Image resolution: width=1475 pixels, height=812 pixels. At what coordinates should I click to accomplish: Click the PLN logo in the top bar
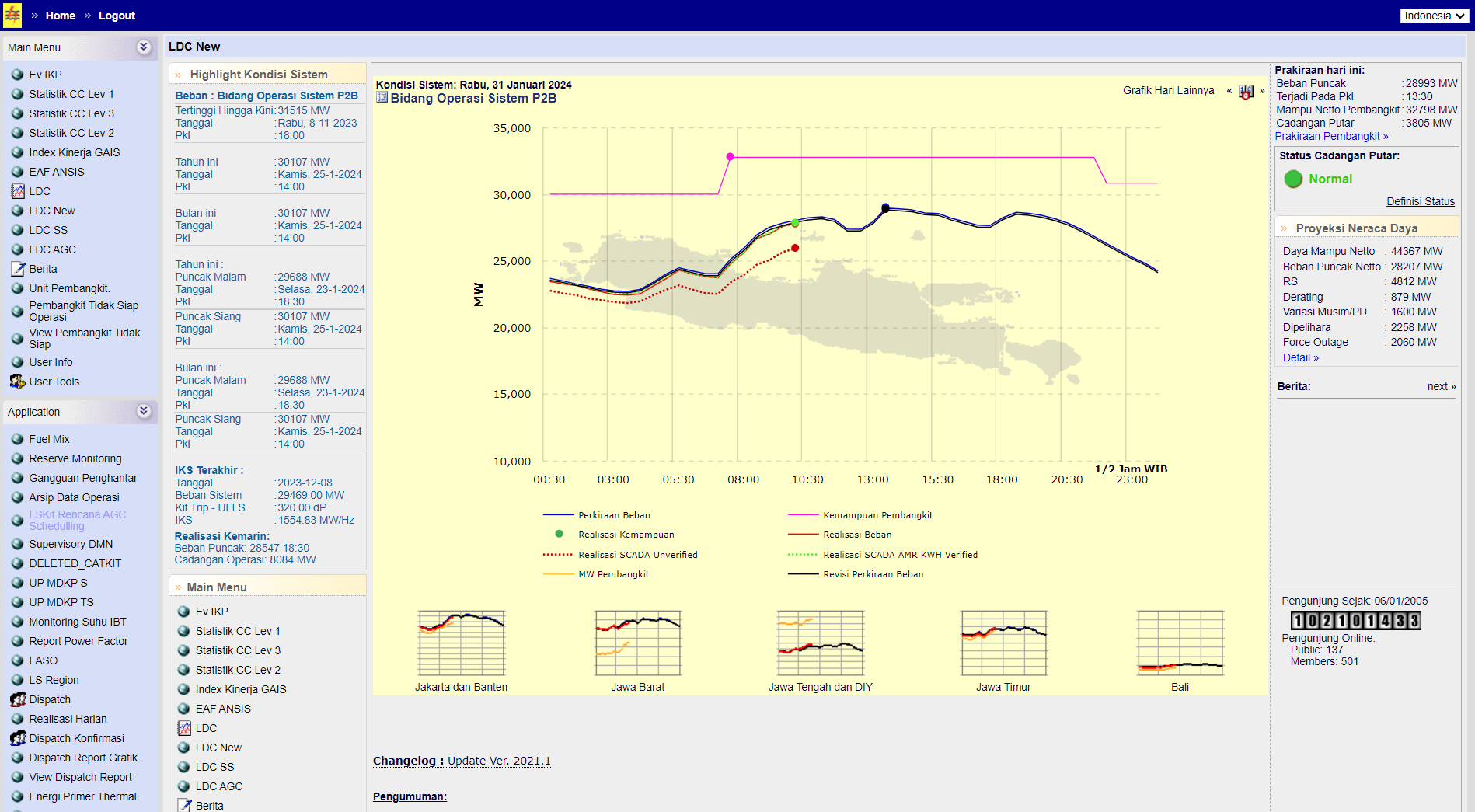tap(12, 16)
